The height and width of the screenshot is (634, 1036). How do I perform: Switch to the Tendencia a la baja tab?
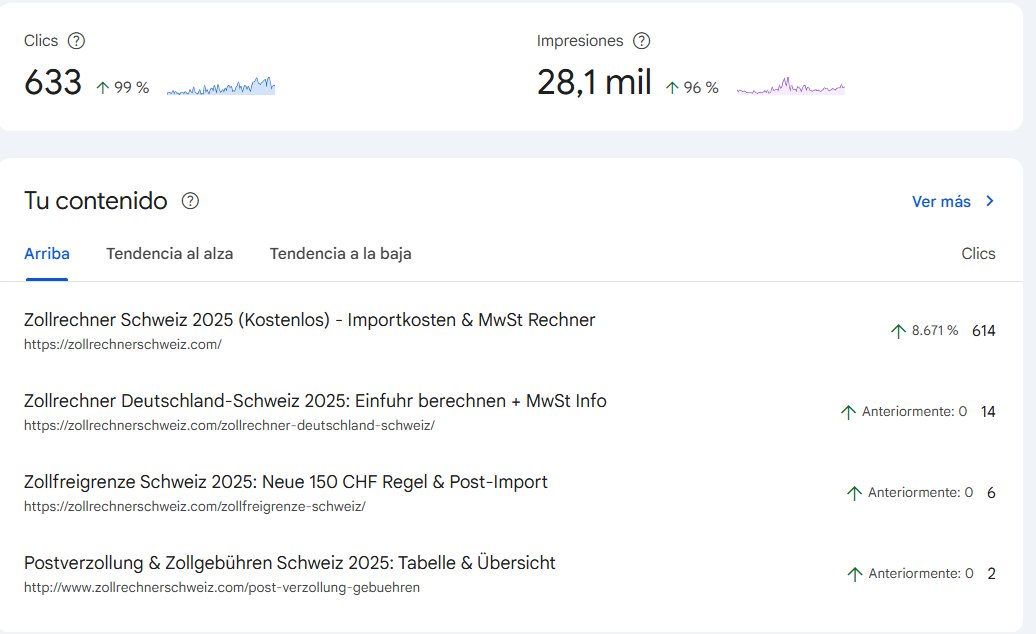tap(339, 253)
